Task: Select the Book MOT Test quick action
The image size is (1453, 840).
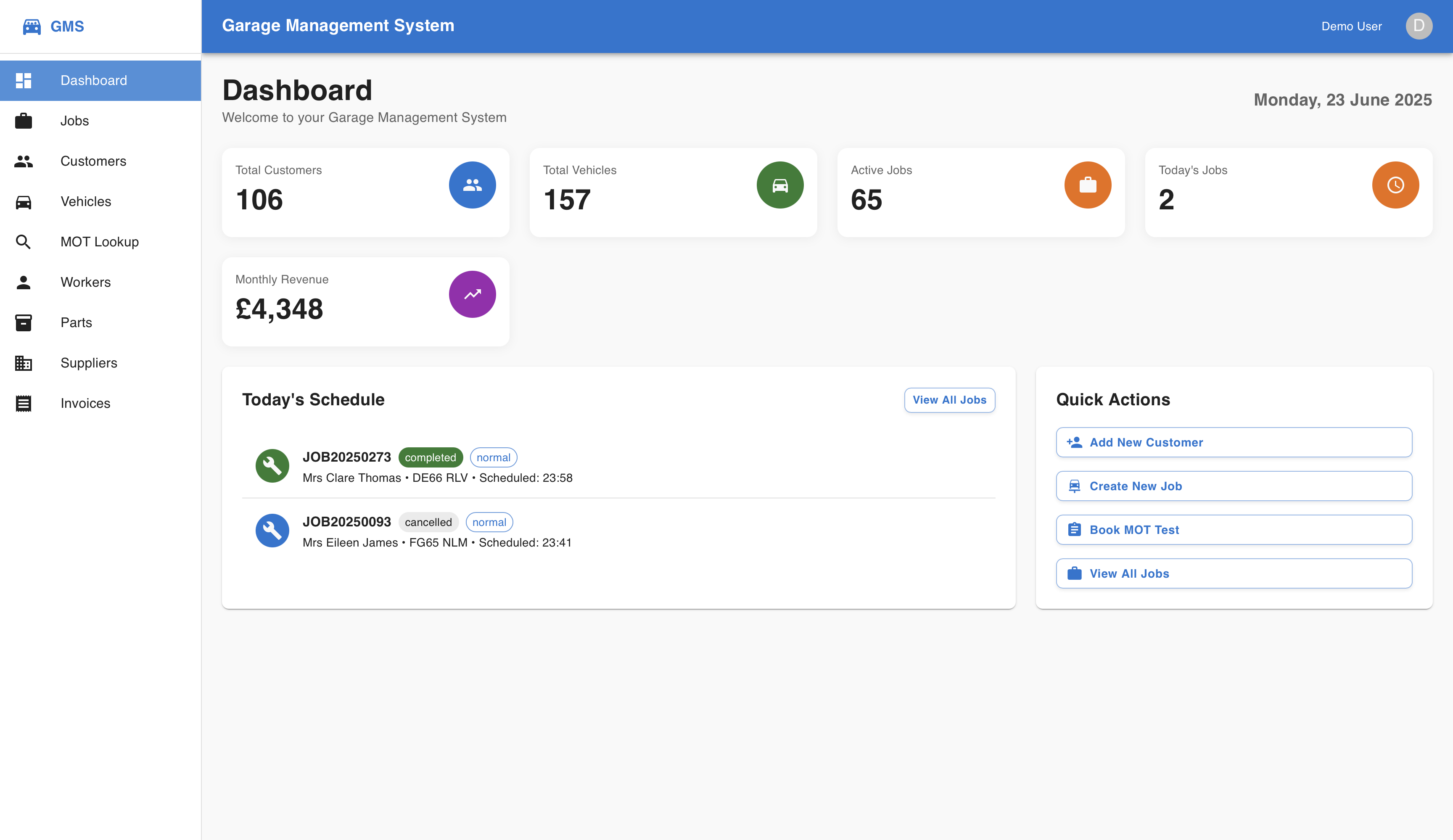Action: pyautogui.click(x=1233, y=529)
